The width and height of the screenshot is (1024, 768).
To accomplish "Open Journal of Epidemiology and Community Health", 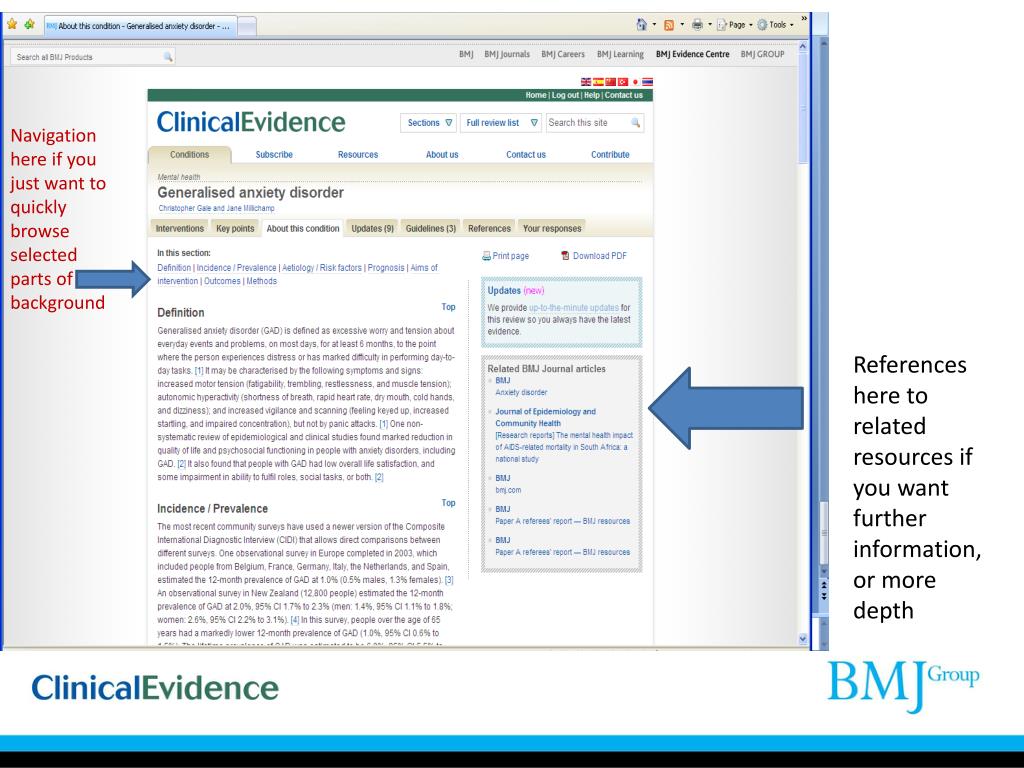I will [x=545, y=417].
